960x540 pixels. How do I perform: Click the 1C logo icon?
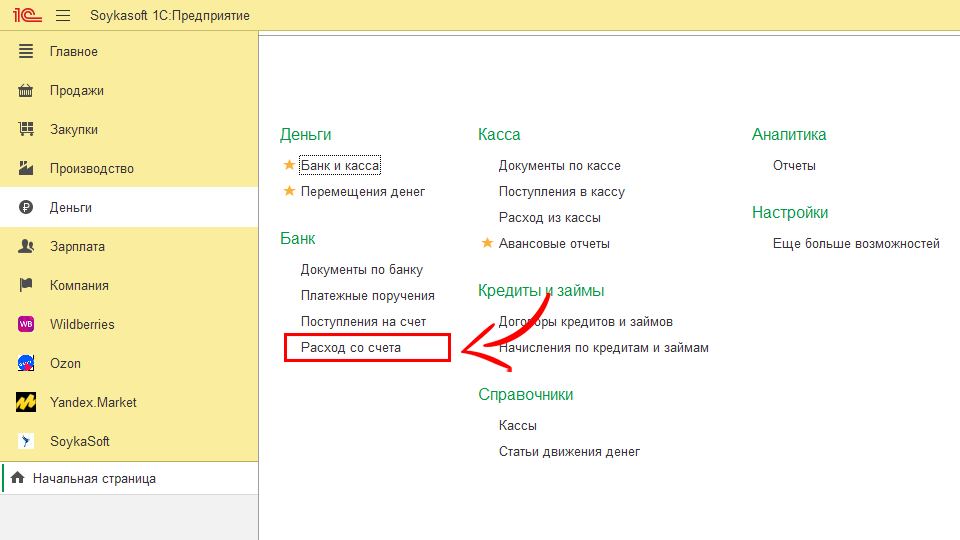coord(26,16)
